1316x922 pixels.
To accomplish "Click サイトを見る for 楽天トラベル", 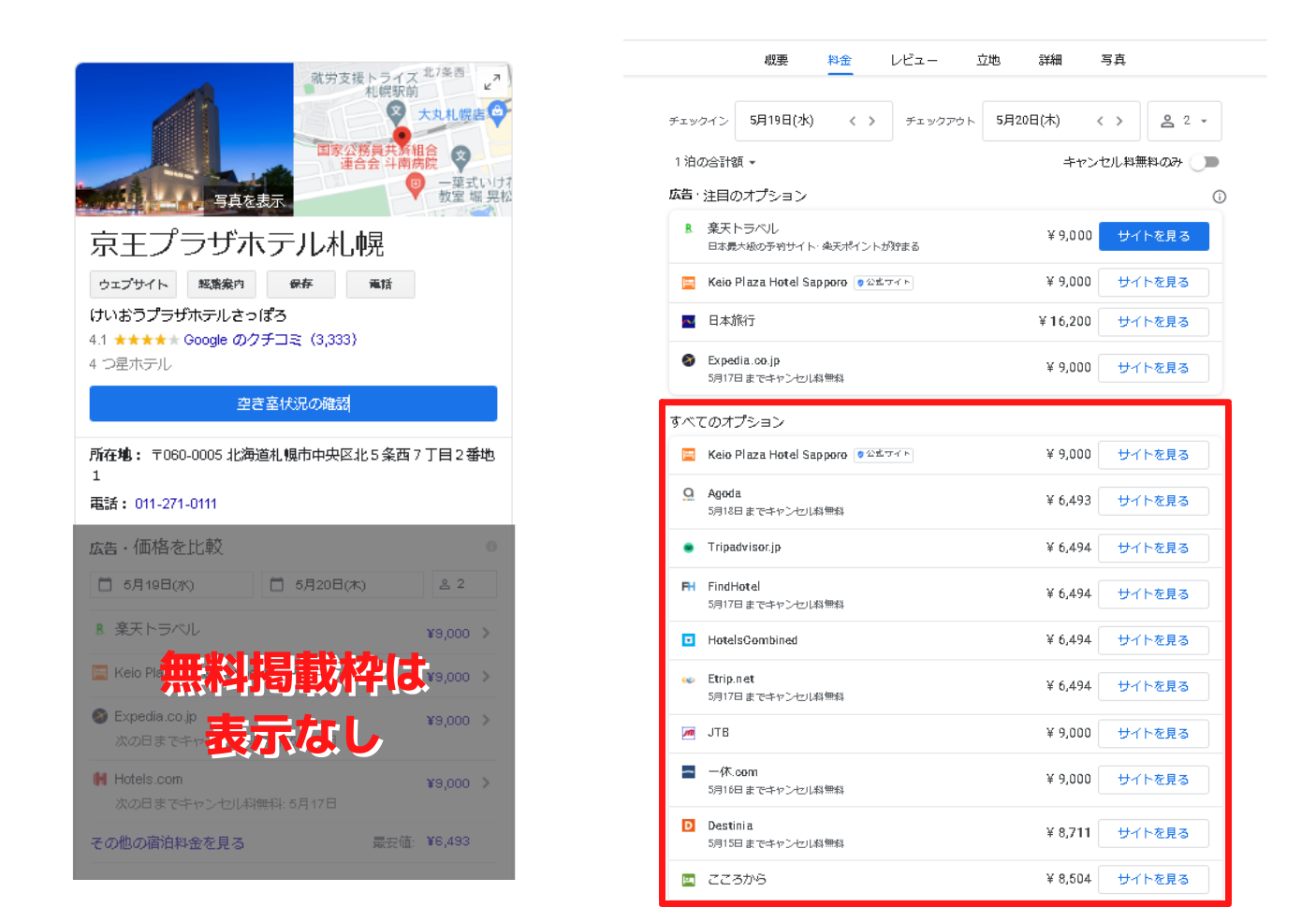I will click(1153, 236).
